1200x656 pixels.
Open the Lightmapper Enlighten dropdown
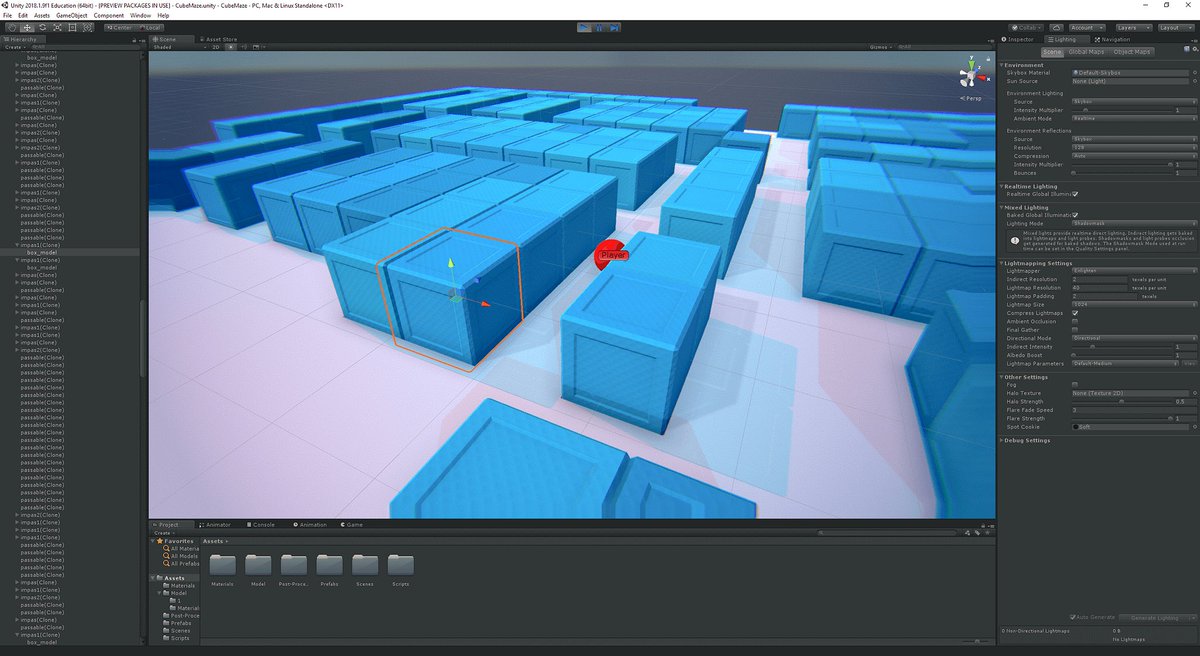pos(1134,271)
